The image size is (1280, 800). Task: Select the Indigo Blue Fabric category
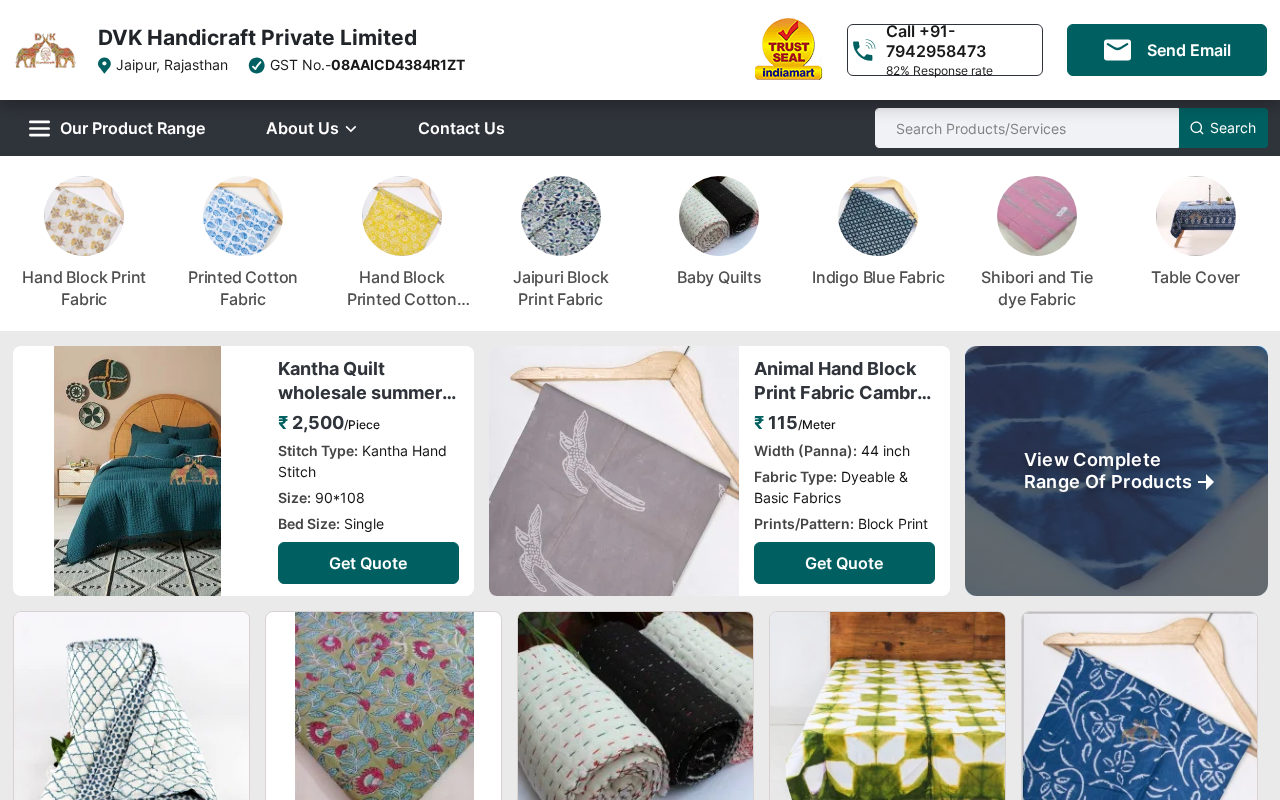point(878,277)
